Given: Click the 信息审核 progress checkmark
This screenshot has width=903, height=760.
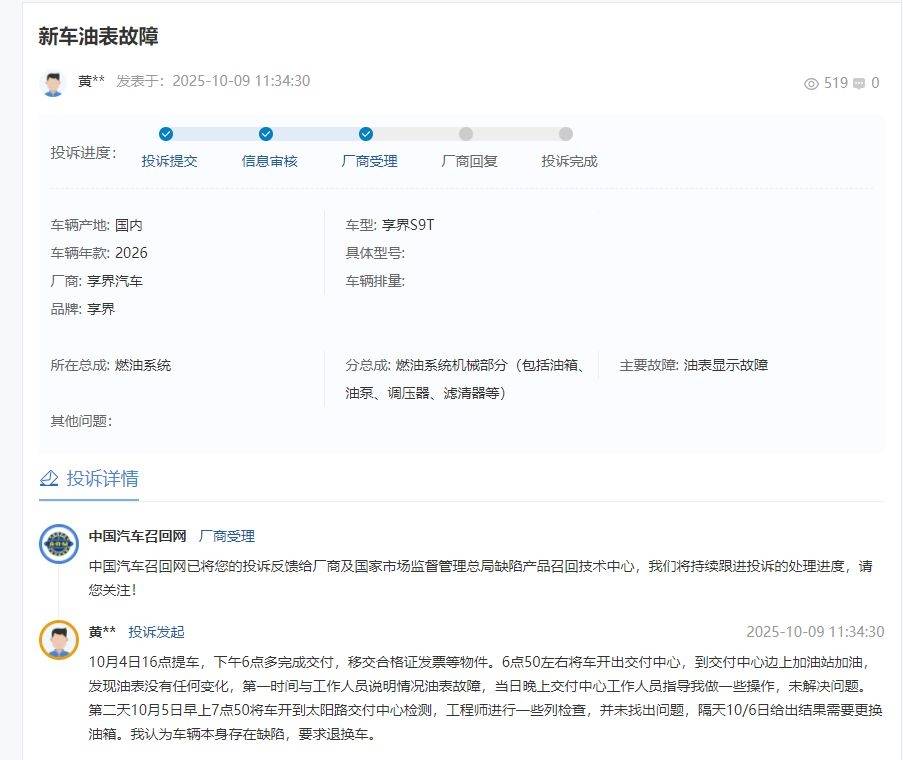Looking at the screenshot, I should [266, 134].
